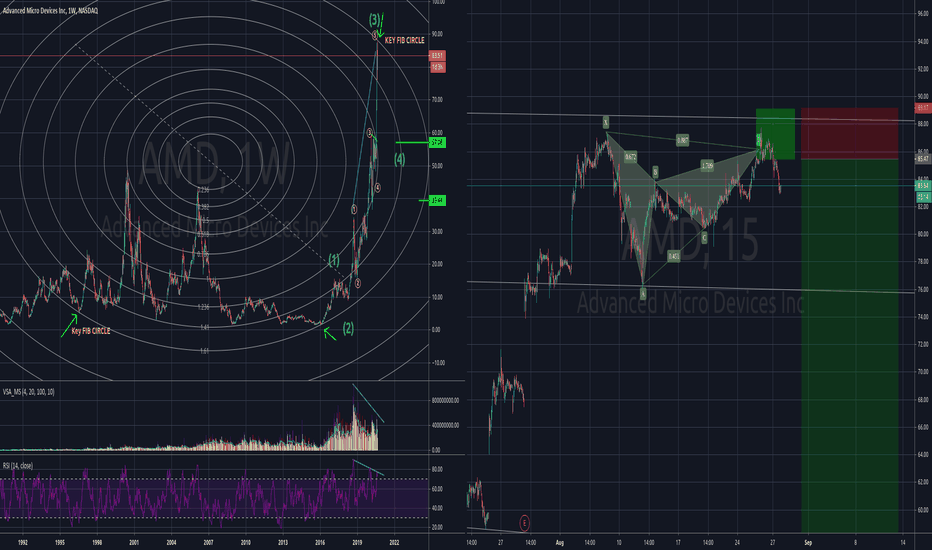Click the 2007 label on weekly time axis
Screen dimensions: 932x550
pos(208,542)
